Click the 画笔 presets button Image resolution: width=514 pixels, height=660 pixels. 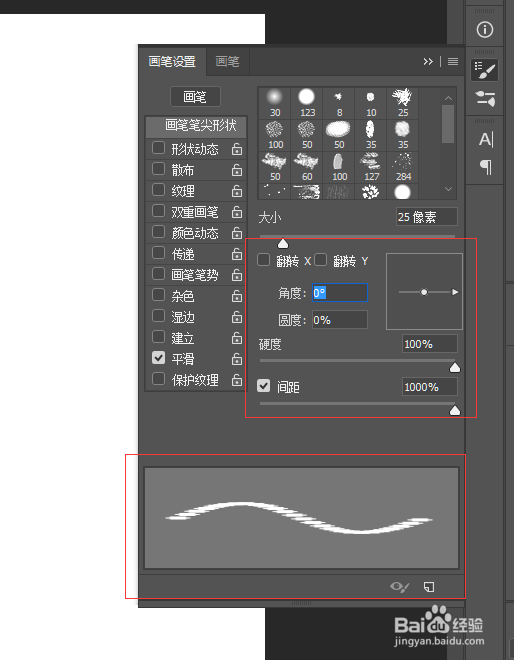(195, 97)
